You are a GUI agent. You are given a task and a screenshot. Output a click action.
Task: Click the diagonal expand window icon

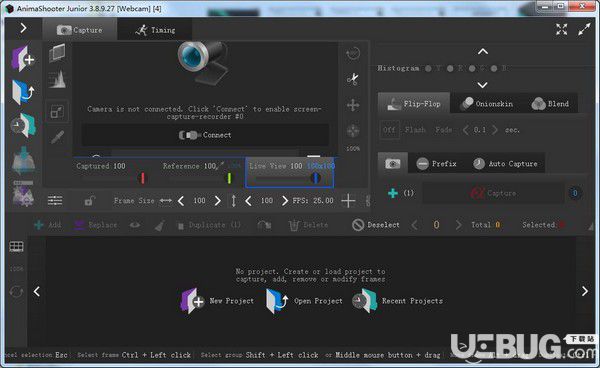click(x=584, y=29)
